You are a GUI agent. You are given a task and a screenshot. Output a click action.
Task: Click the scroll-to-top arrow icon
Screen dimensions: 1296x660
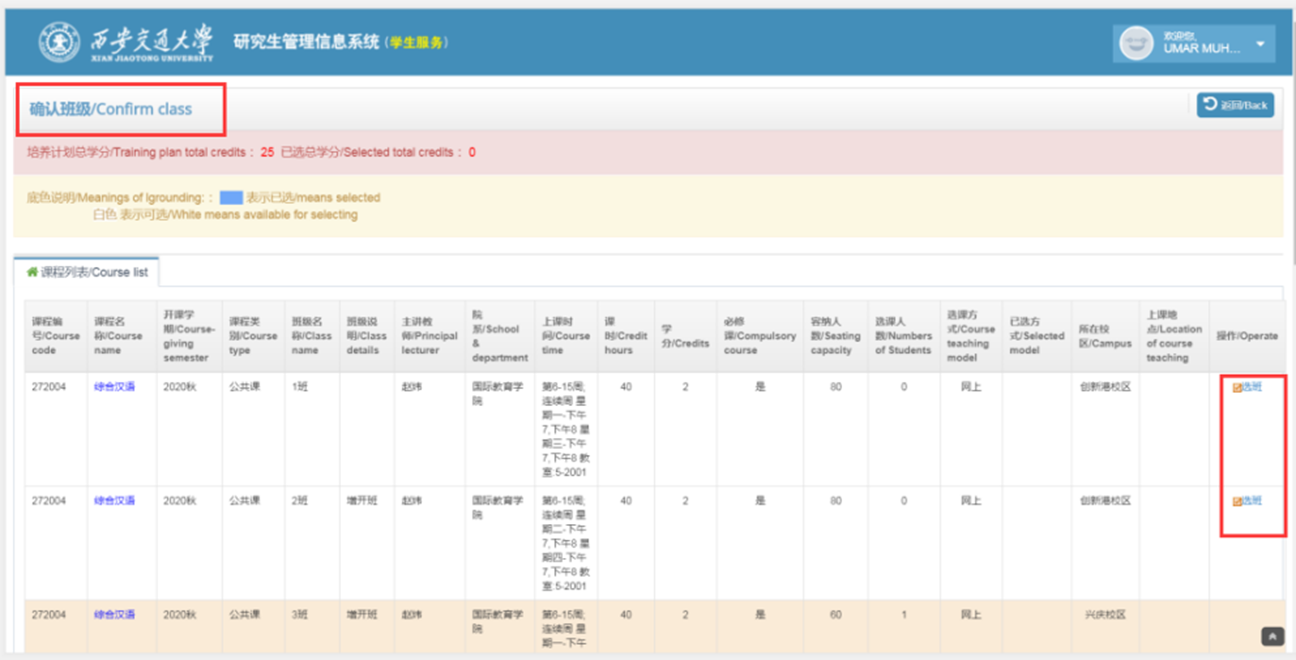(x=1272, y=635)
